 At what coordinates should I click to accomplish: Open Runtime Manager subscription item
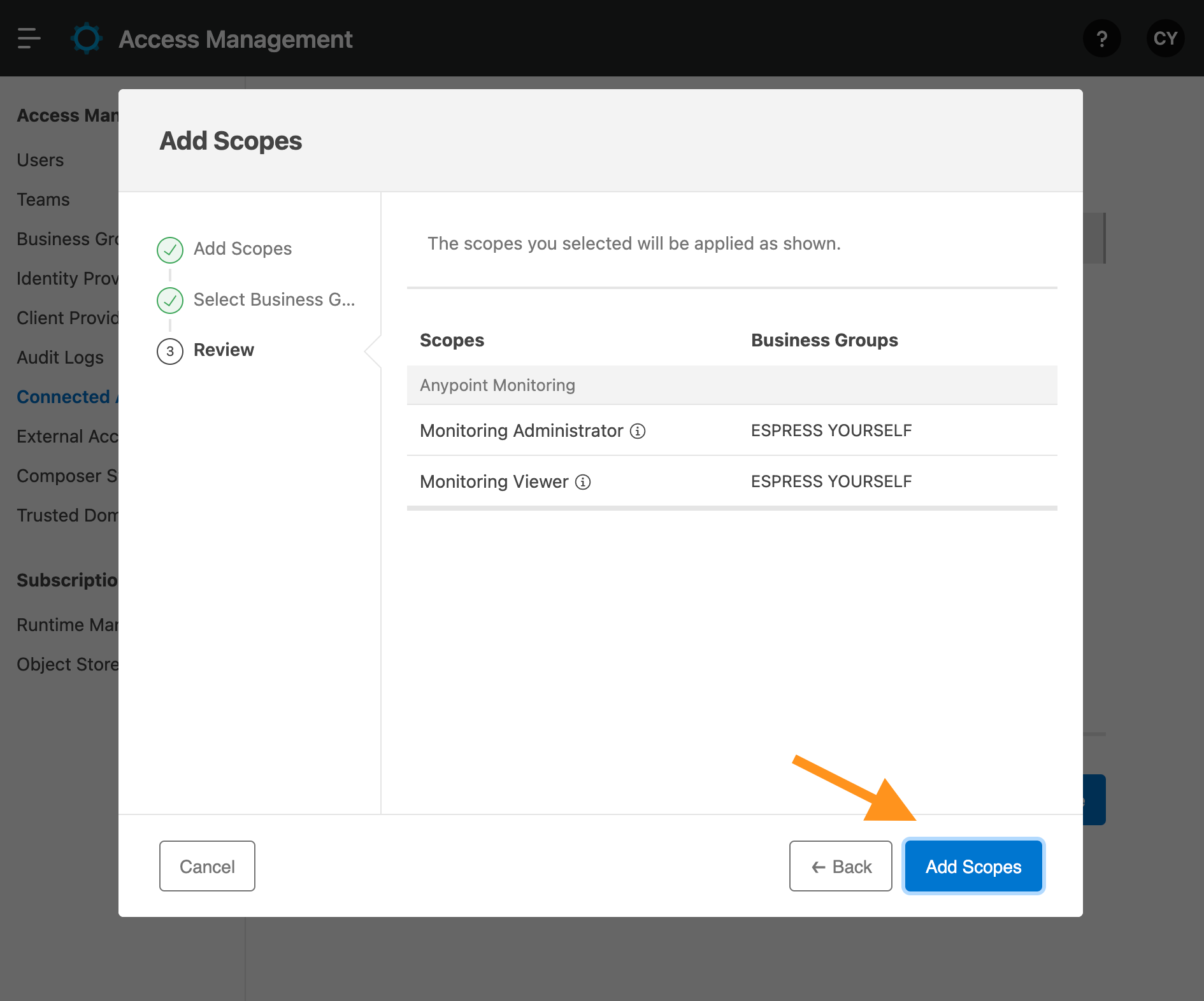[x=68, y=625]
